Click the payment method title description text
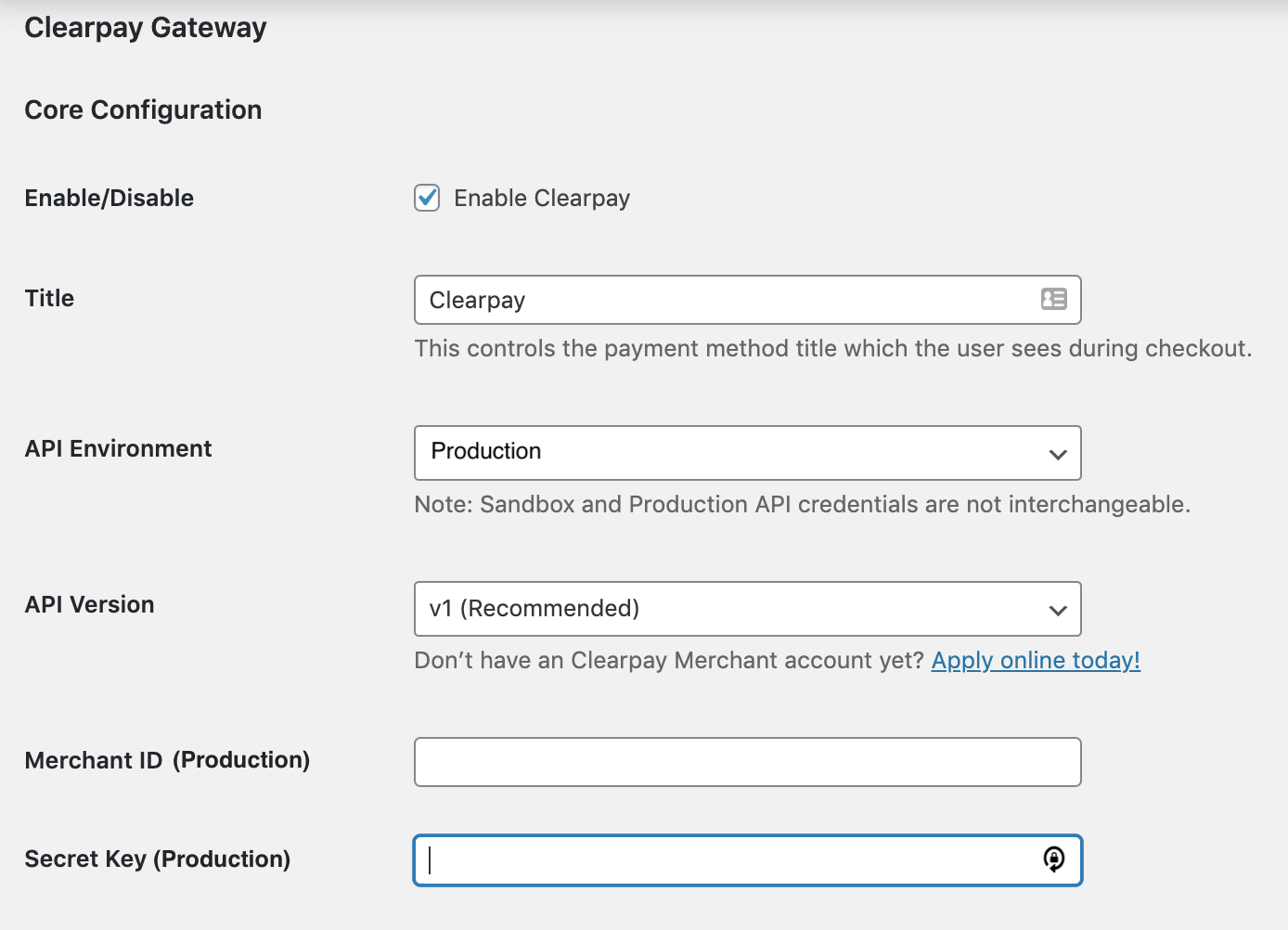 833,348
